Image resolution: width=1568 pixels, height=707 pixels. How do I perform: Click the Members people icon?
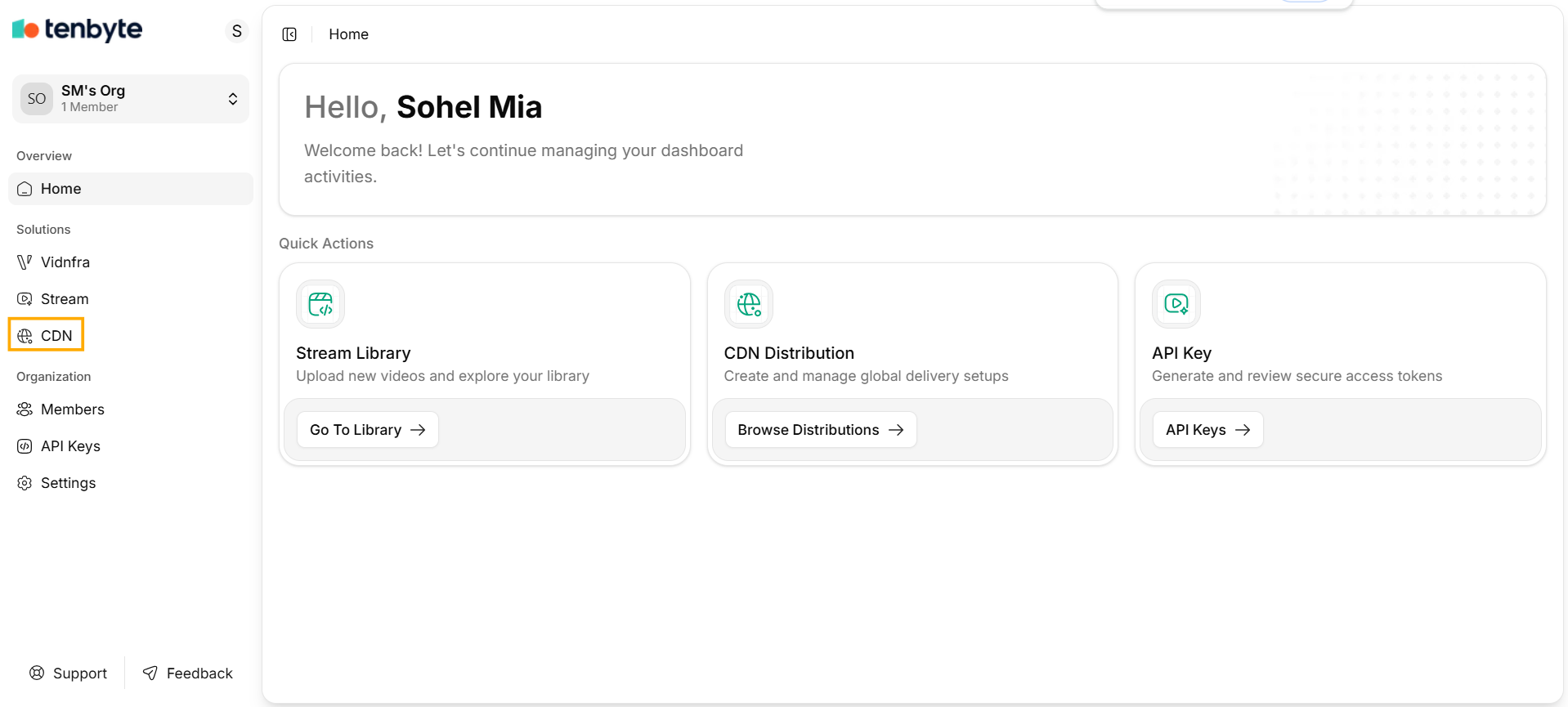[25, 409]
